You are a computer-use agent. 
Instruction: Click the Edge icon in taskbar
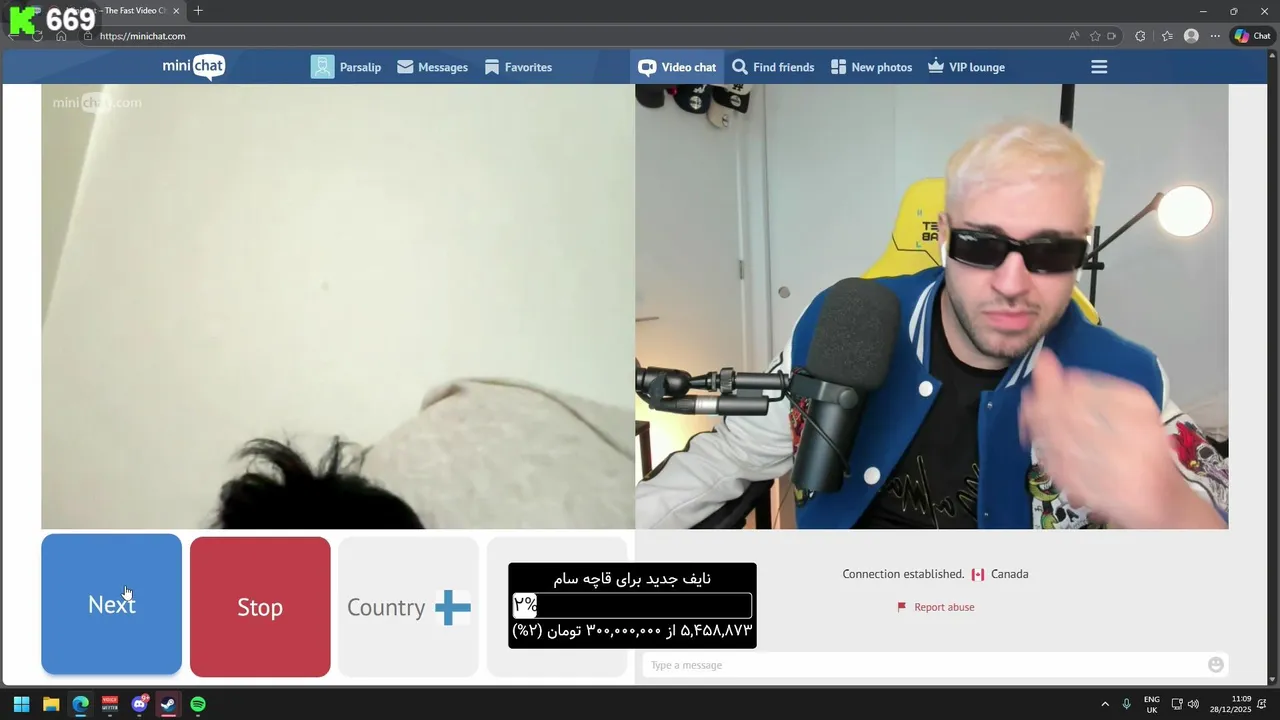[x=80, y=704]
